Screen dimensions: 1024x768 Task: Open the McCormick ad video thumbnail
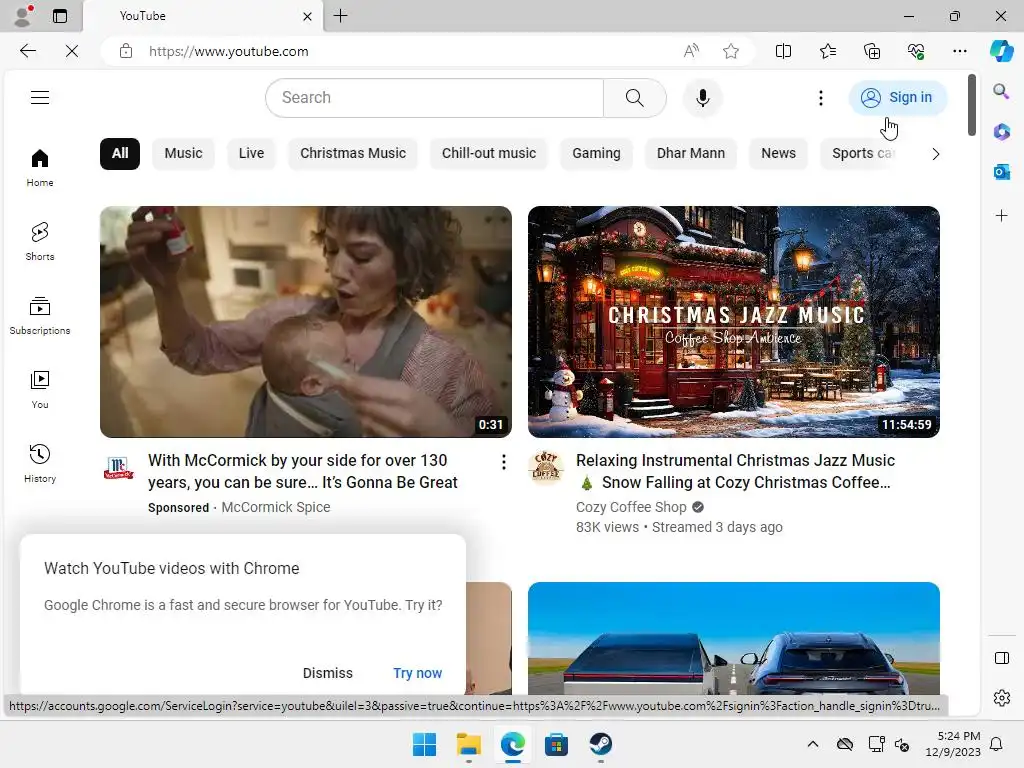point(306,322)
